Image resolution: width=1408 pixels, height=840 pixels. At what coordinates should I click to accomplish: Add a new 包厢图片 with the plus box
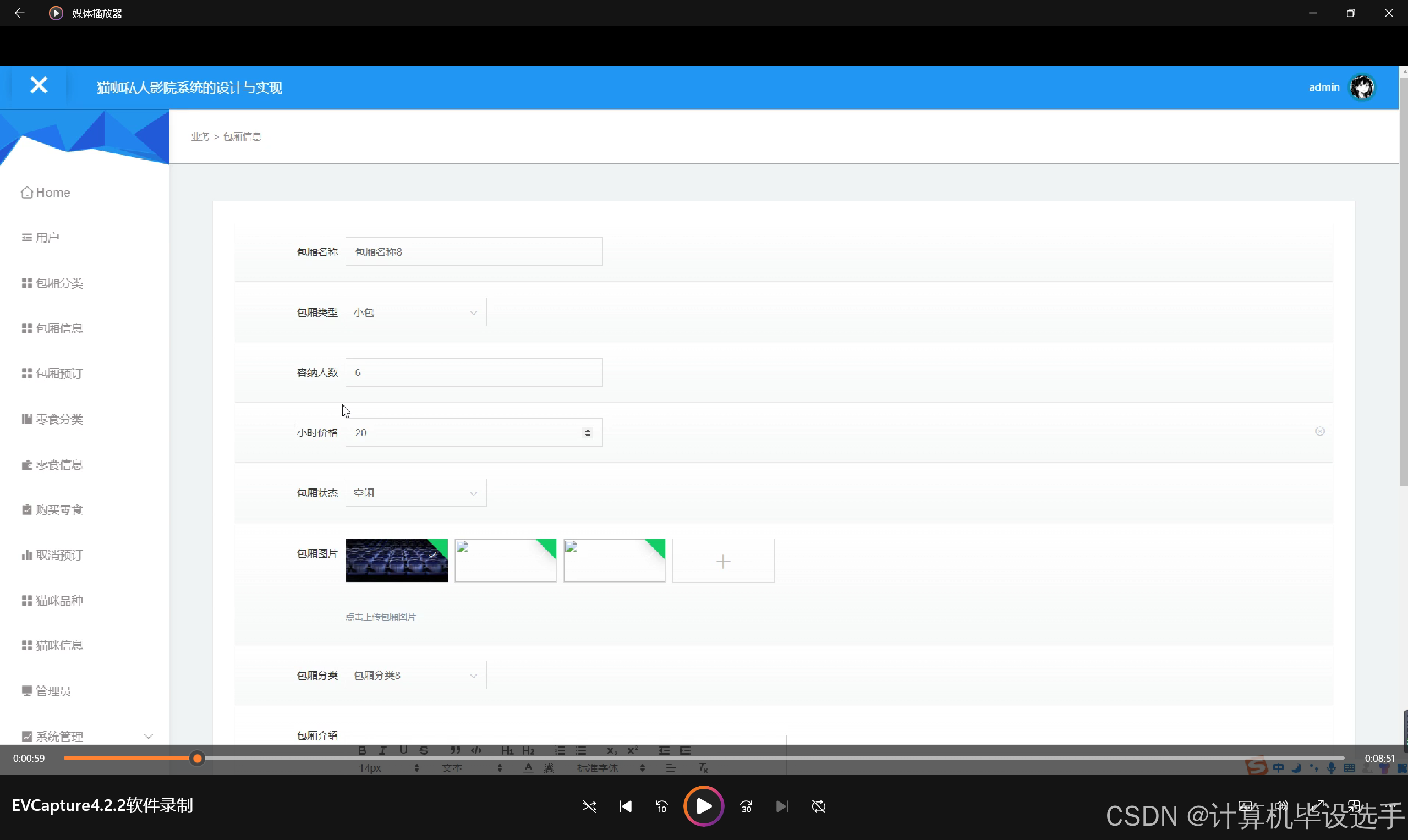723,561
